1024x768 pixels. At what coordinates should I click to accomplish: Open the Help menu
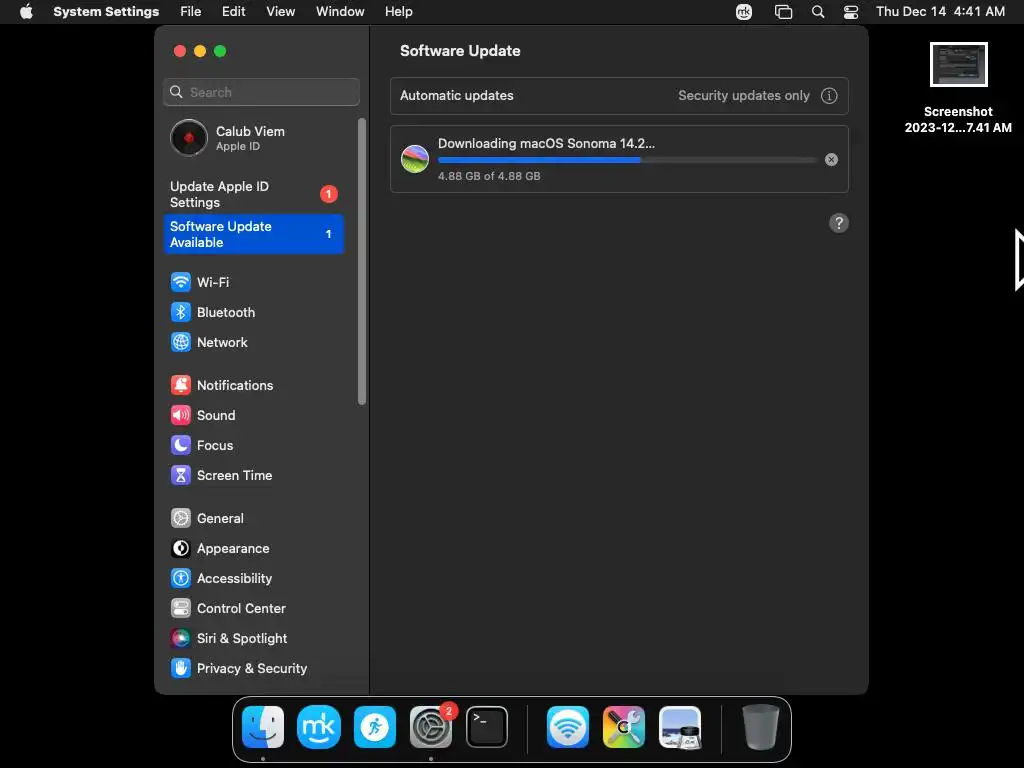[x=398, y=12]
